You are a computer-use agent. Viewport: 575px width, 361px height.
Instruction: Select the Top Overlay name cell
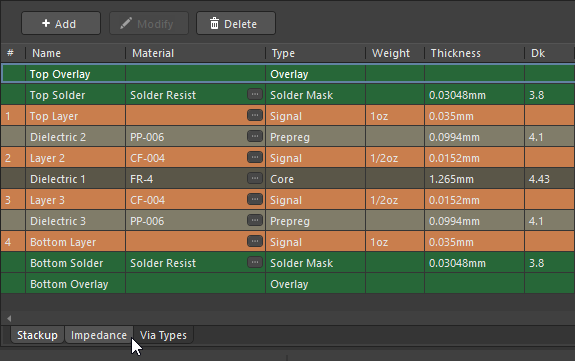[x=76, y=74]
